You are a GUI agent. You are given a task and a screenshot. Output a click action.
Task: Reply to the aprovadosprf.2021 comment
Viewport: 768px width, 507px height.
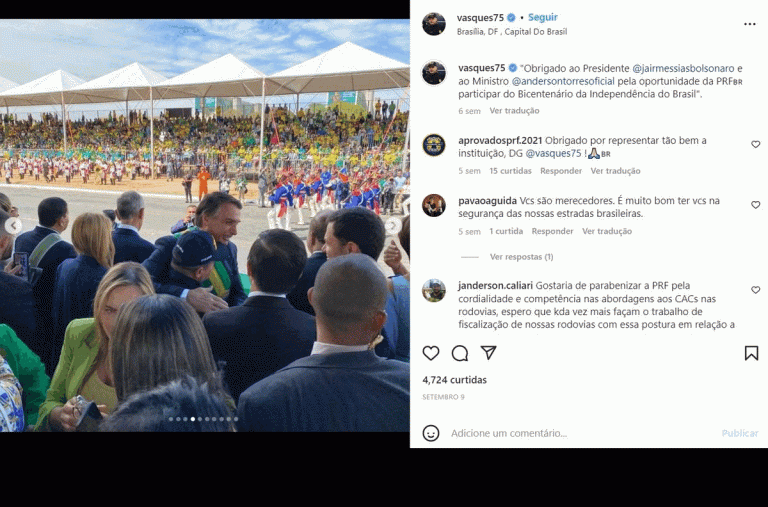point(561,171)
